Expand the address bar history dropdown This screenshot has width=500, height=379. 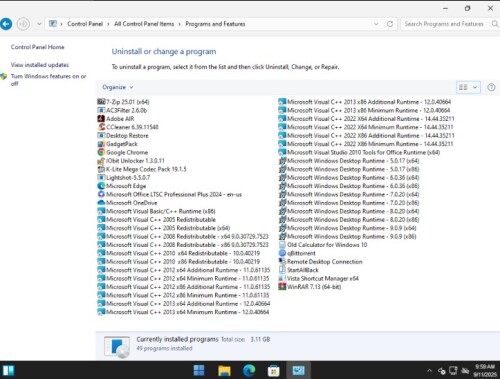click(376, 24)
